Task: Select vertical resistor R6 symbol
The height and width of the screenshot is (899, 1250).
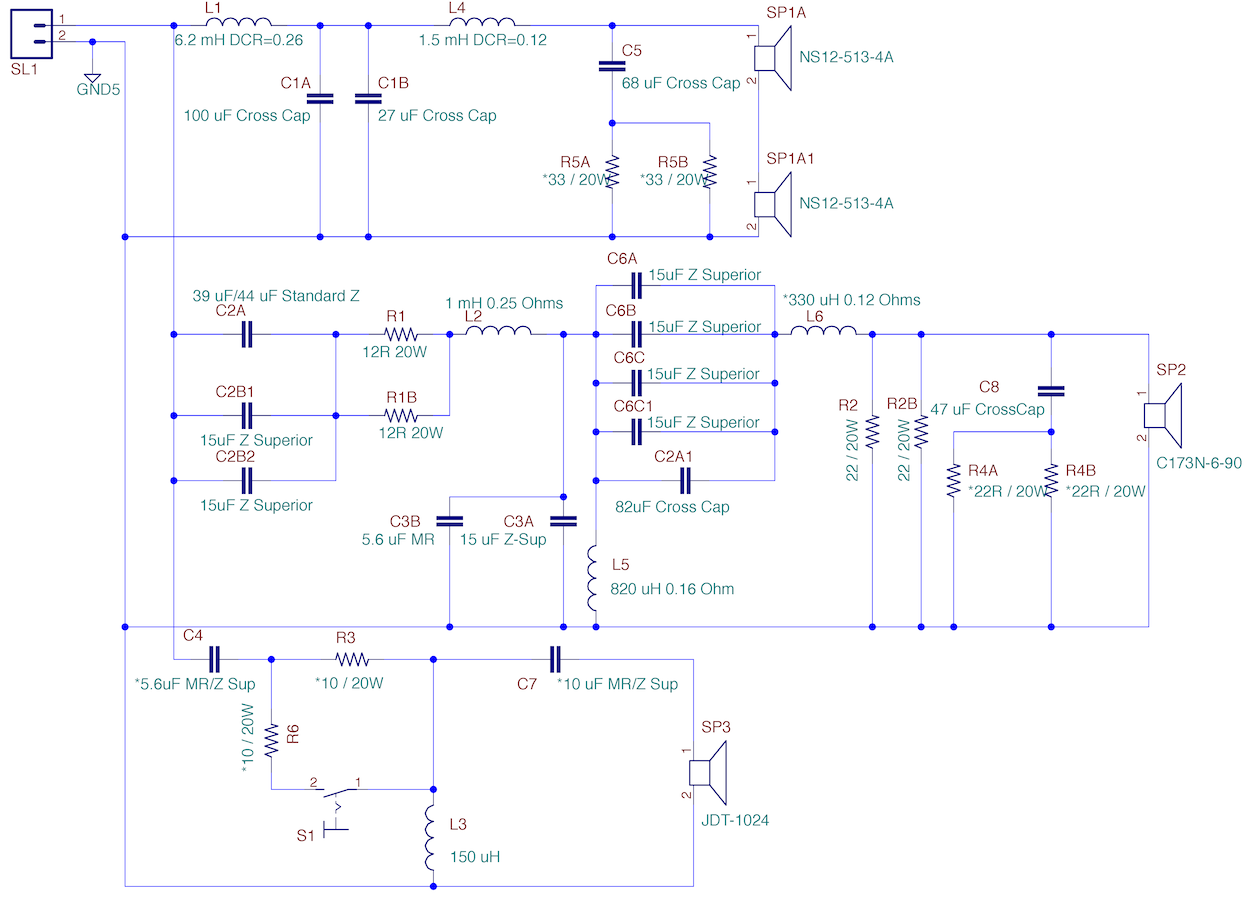Action: point(271,742)
